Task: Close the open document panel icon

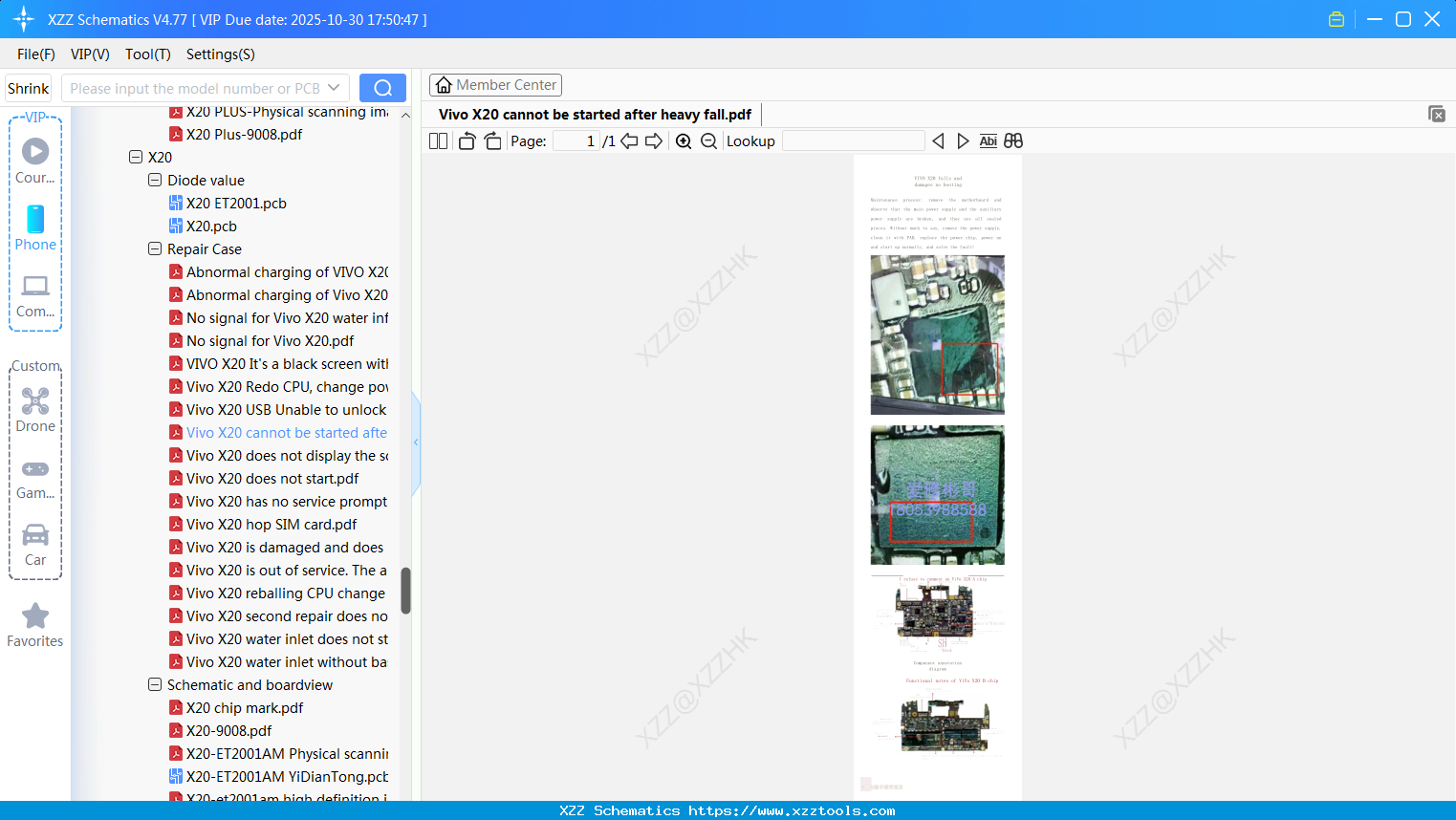Action: (1436, 114)
